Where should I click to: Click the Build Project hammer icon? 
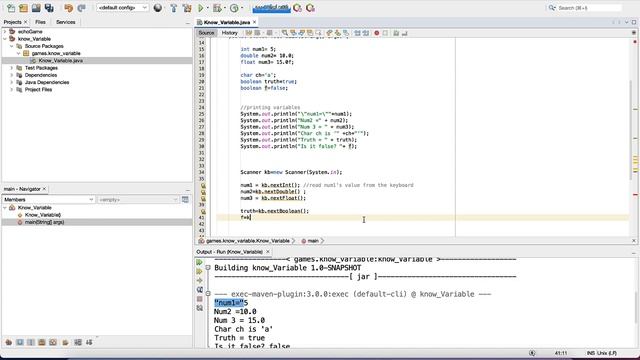pos(173,8)
